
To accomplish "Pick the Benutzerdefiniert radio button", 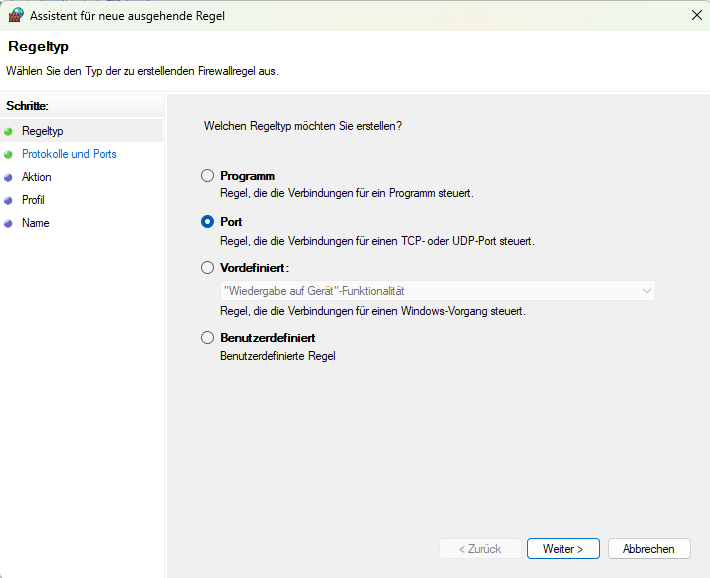I will click(208, 338).
